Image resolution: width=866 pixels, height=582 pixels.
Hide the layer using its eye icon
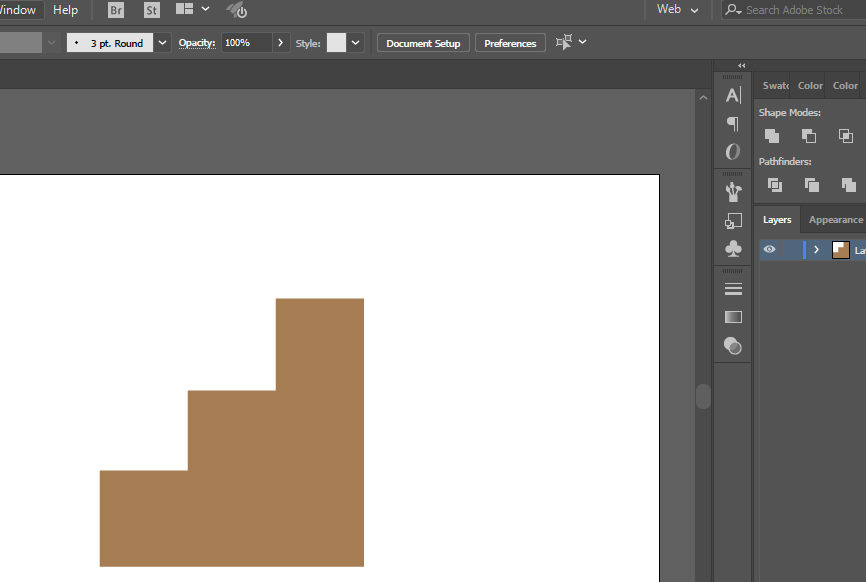coord(769,249)
